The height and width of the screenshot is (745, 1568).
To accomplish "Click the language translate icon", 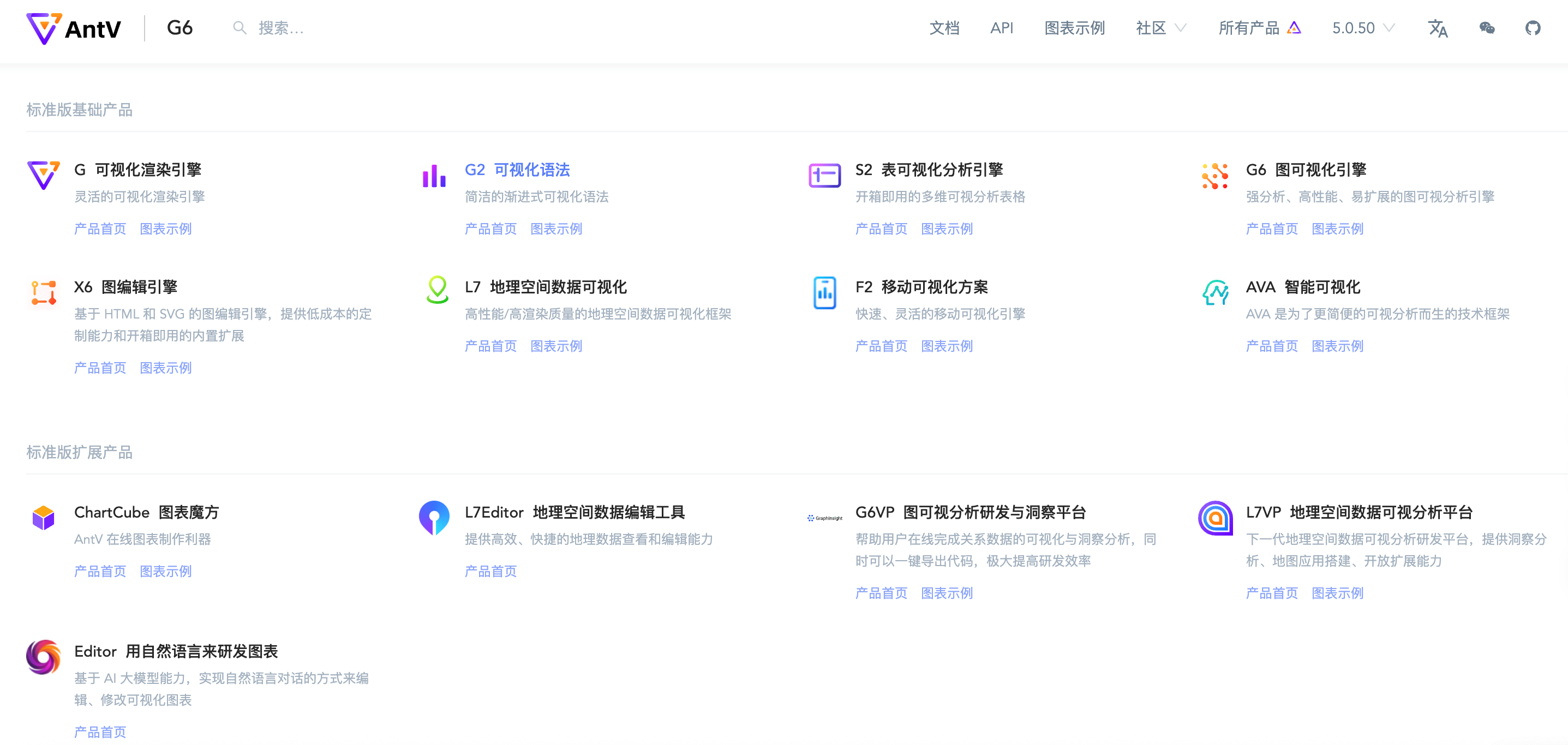I will point(1438,28).
